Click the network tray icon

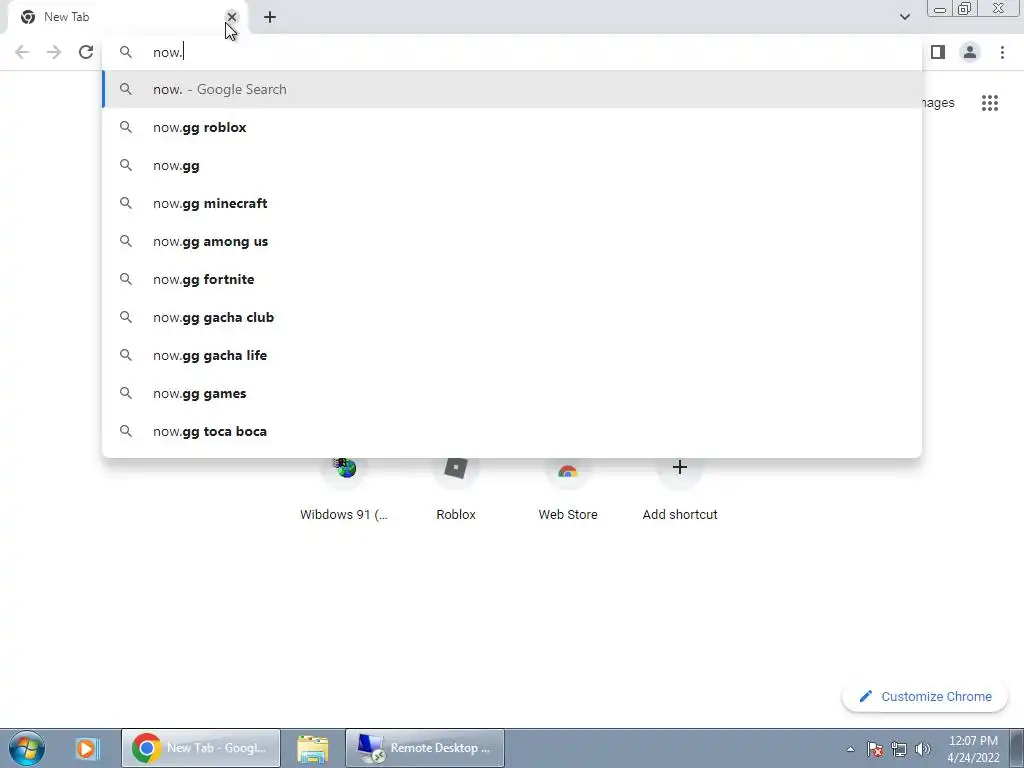(x=899, y=749)
